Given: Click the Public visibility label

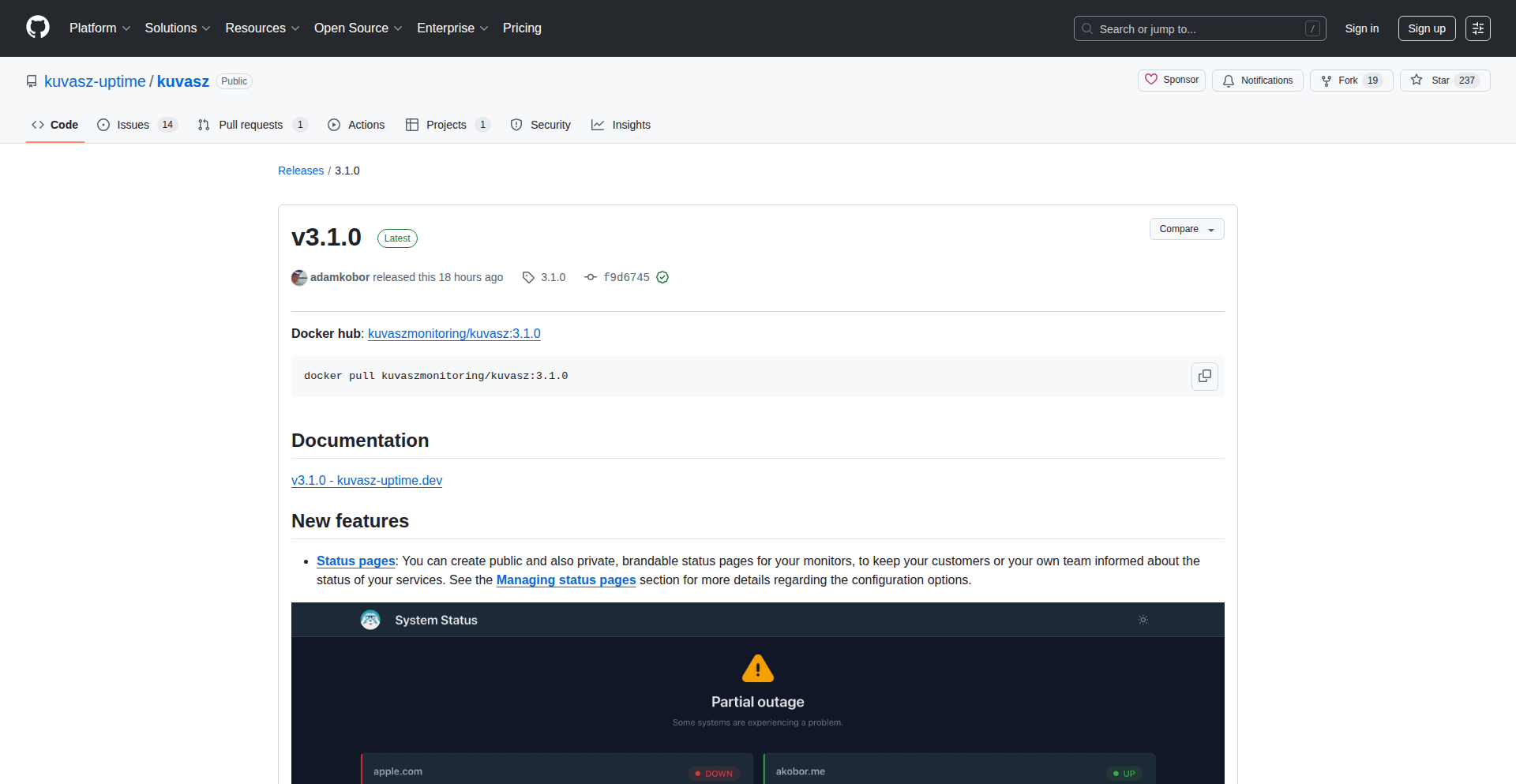Looking at the screenshot, I should [x=234, y=81].
